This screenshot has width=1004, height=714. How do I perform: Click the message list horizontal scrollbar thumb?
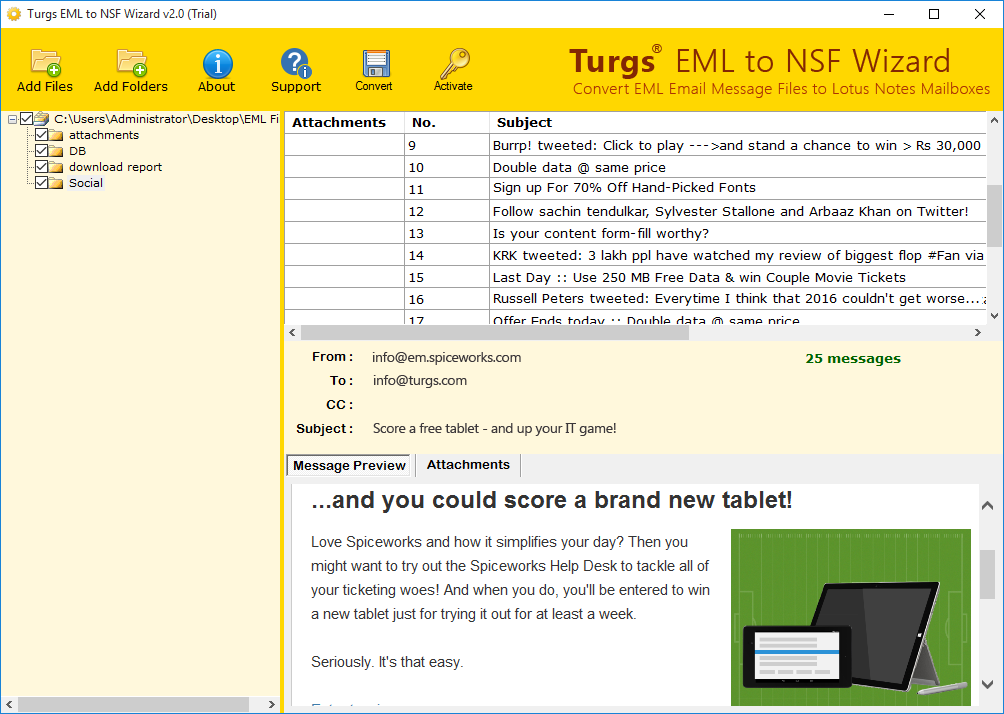tap(494, 332)
